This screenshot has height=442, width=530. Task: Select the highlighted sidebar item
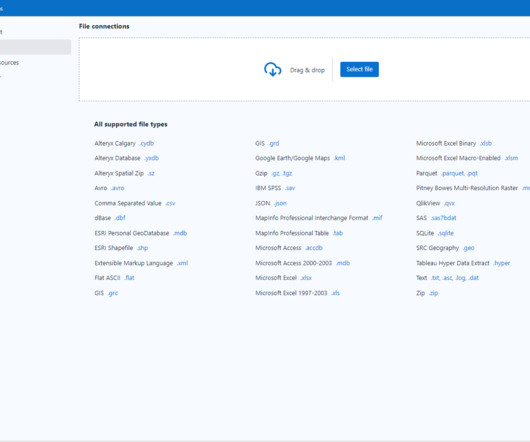[x=35, y=47]
